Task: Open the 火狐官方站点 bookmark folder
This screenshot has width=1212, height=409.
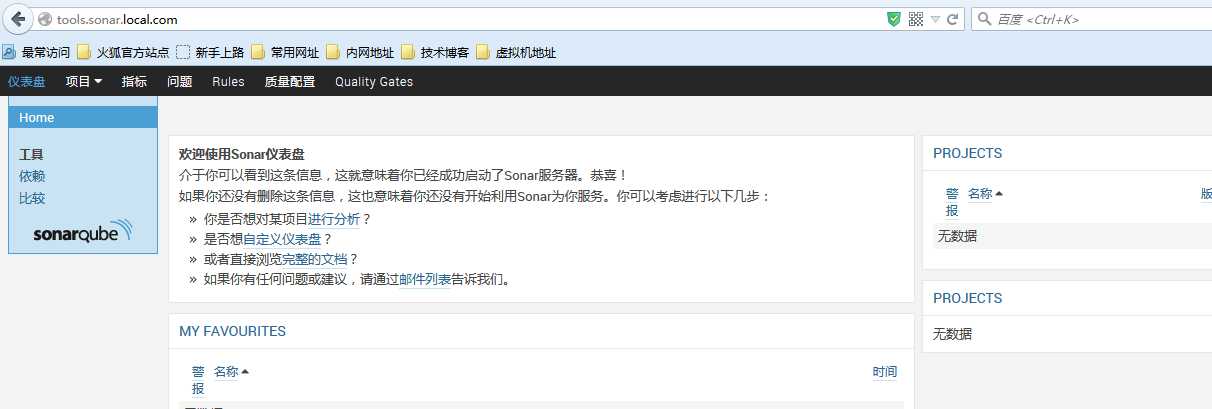Action: pyautogui.click(x=123, y=52)
